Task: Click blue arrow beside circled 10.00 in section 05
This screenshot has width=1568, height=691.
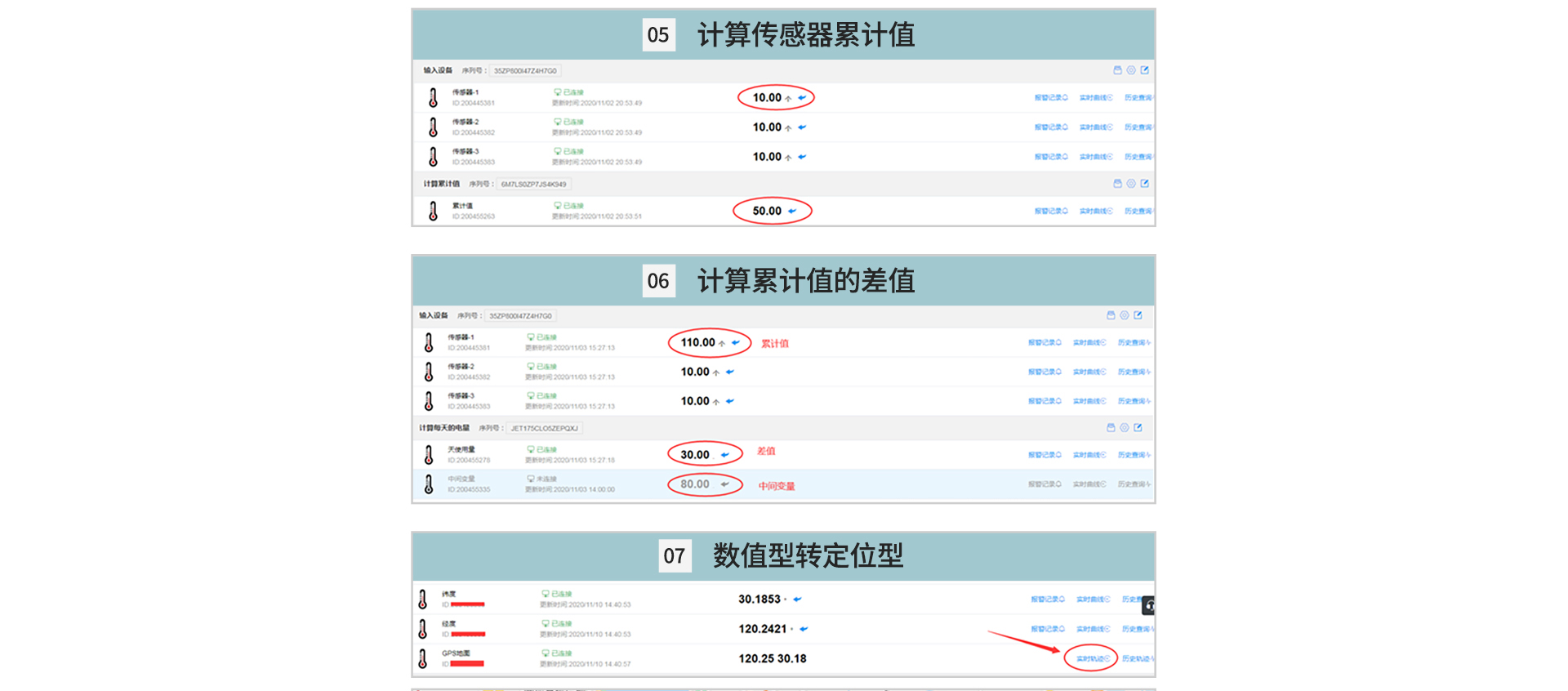Action: pos(802,98)
